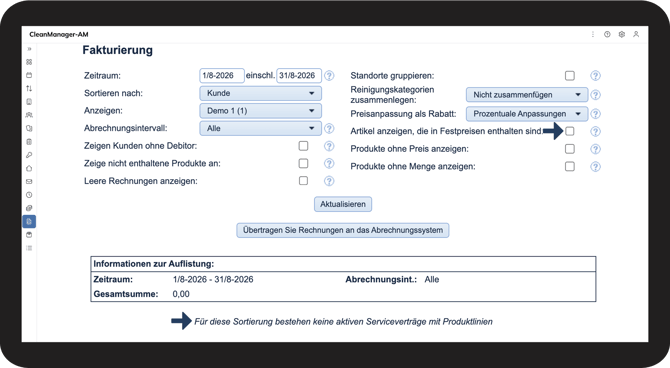670x368 pixels.
Task: Open the Nicht zusammenfügen dropdown
Action: pyautogui.click(x=527, y=95)
